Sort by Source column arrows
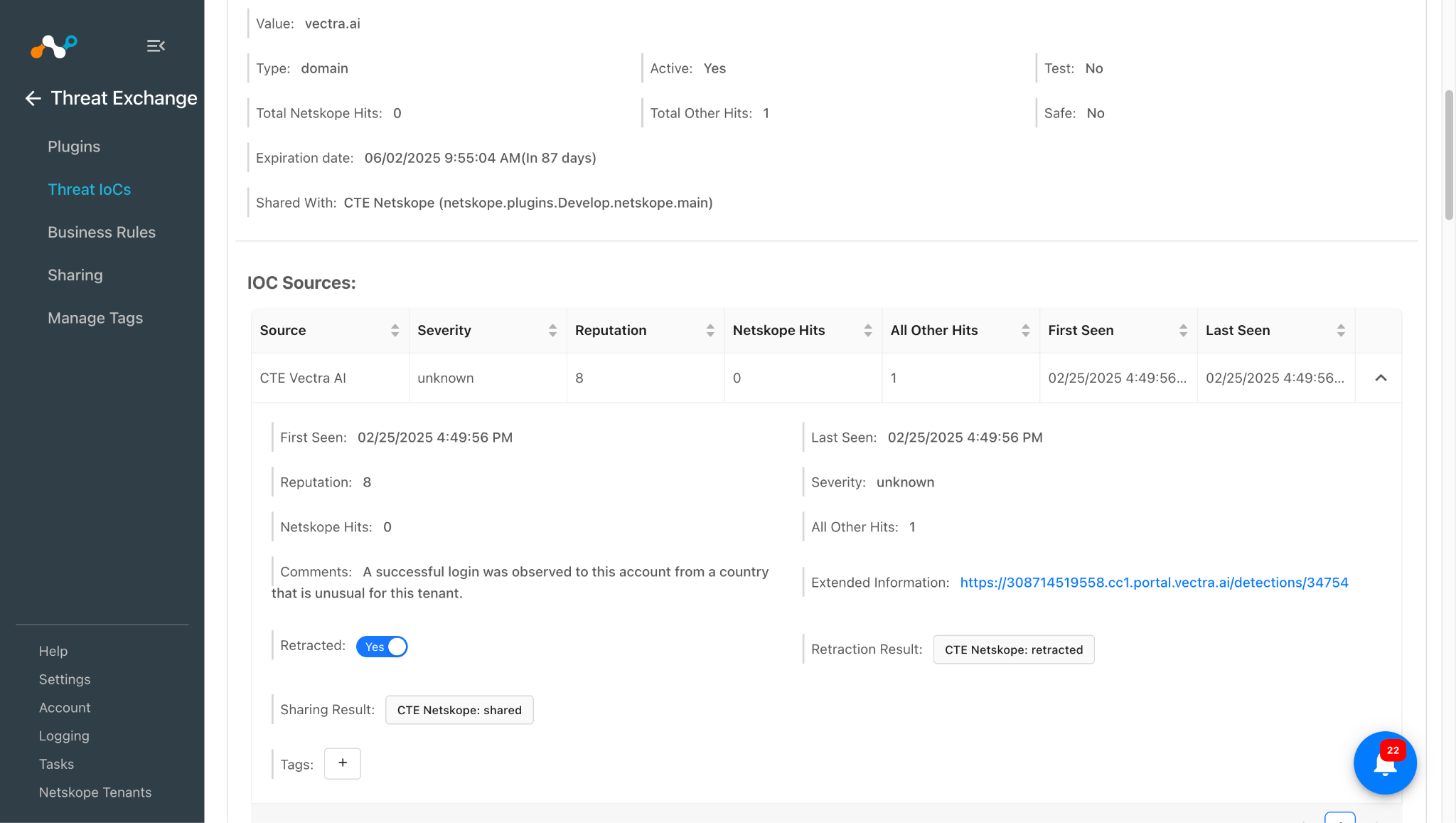 pyautogui.click(x=395, y=330)
